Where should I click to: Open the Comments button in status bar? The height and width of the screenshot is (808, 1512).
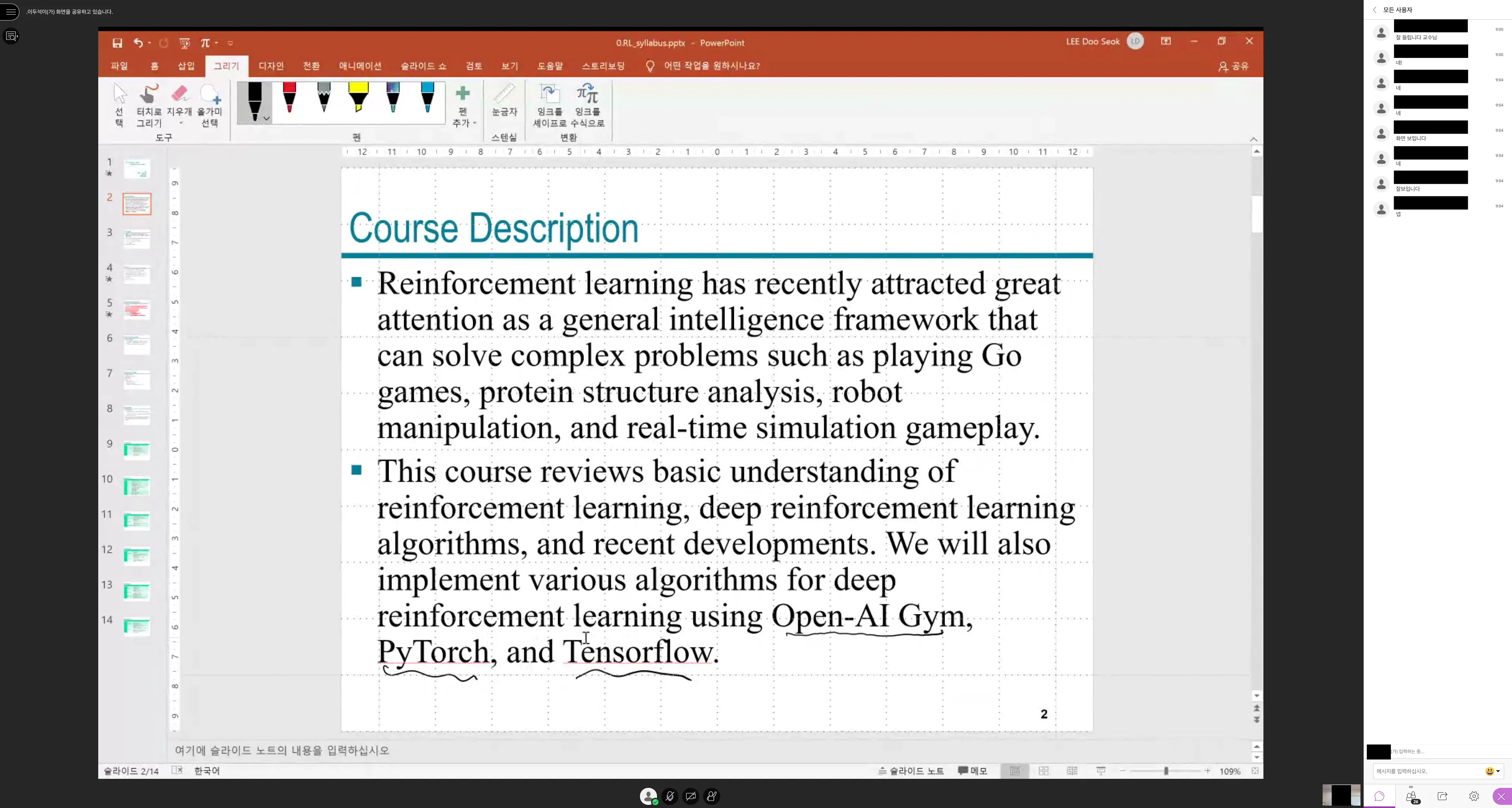(x=972, y=771)
